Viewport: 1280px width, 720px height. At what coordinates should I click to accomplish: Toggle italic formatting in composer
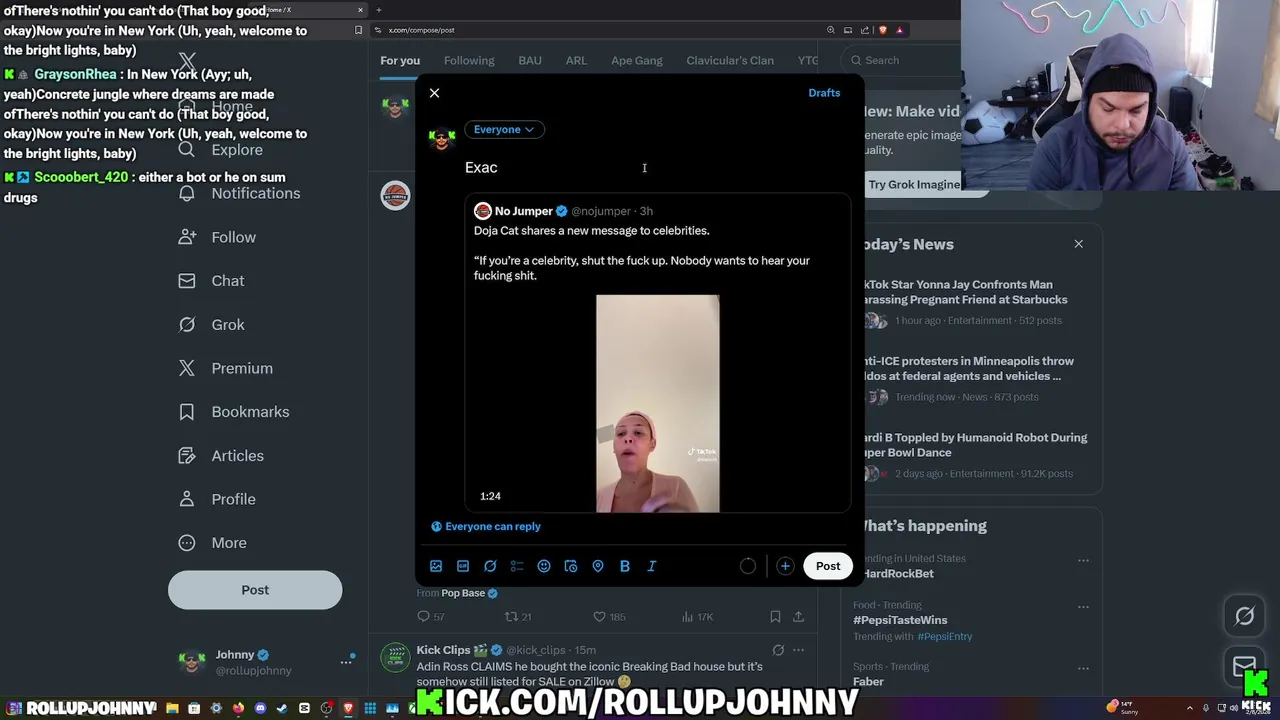(x=652, y=566)
